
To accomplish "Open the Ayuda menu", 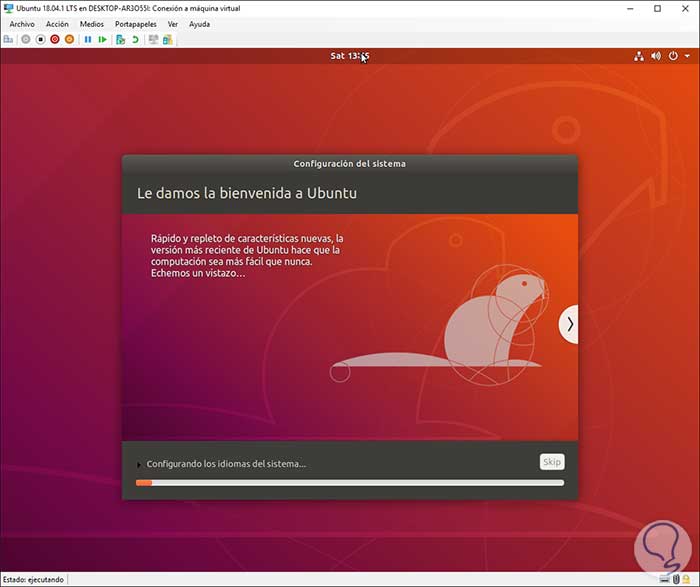I will click(x=199, y=24).
